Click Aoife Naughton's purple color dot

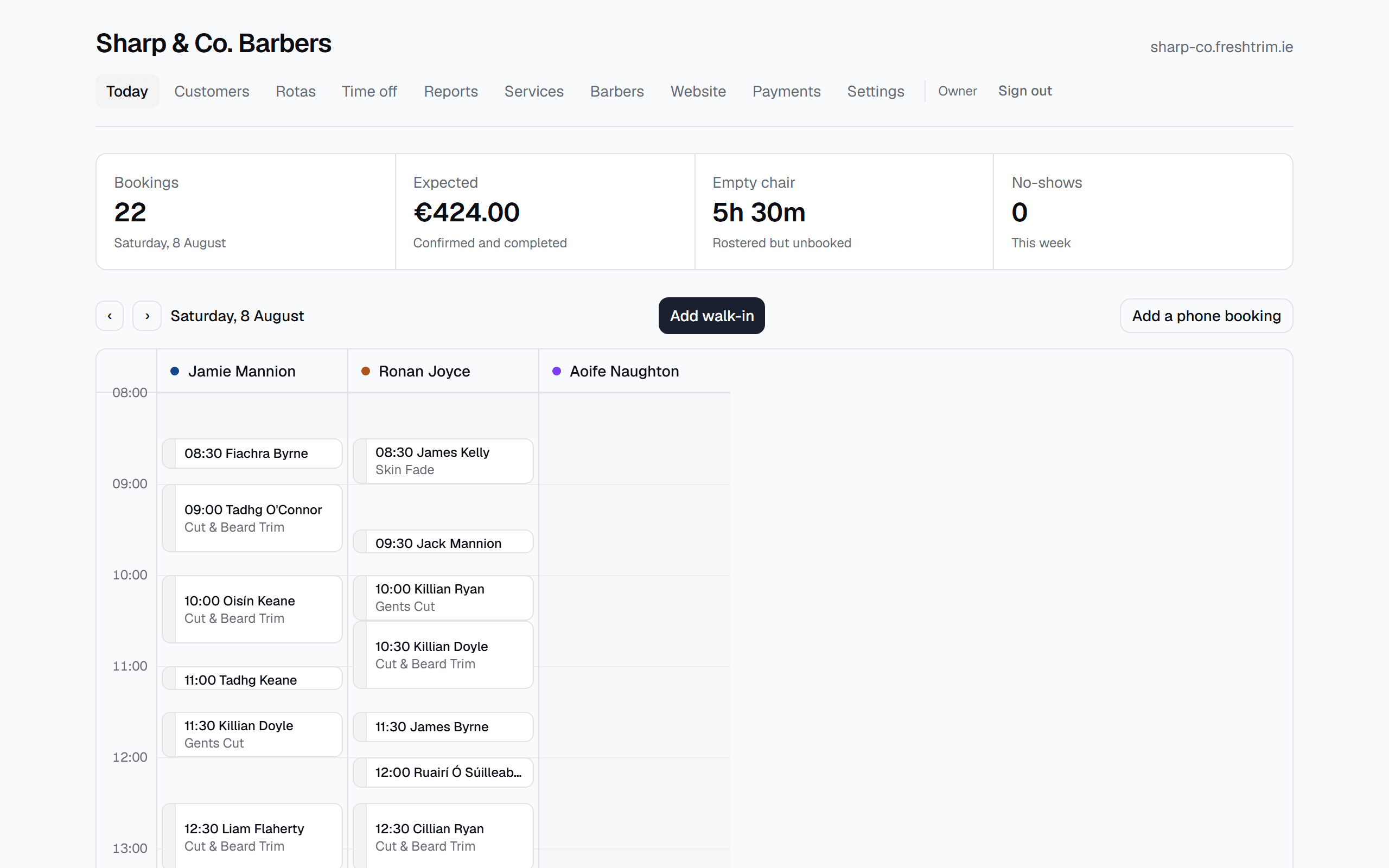coord(556,372)
